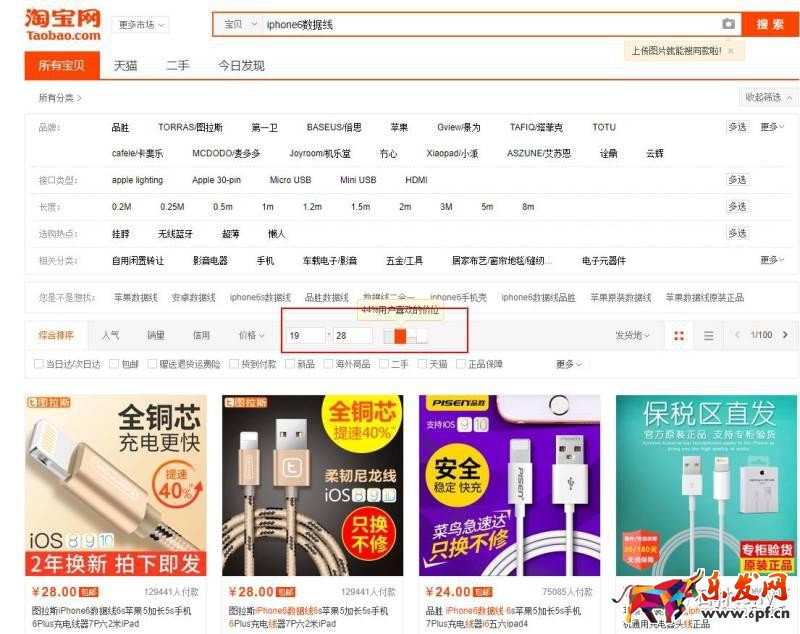
Task: Click the orange price distribution bar
Action: coord(399,336)
